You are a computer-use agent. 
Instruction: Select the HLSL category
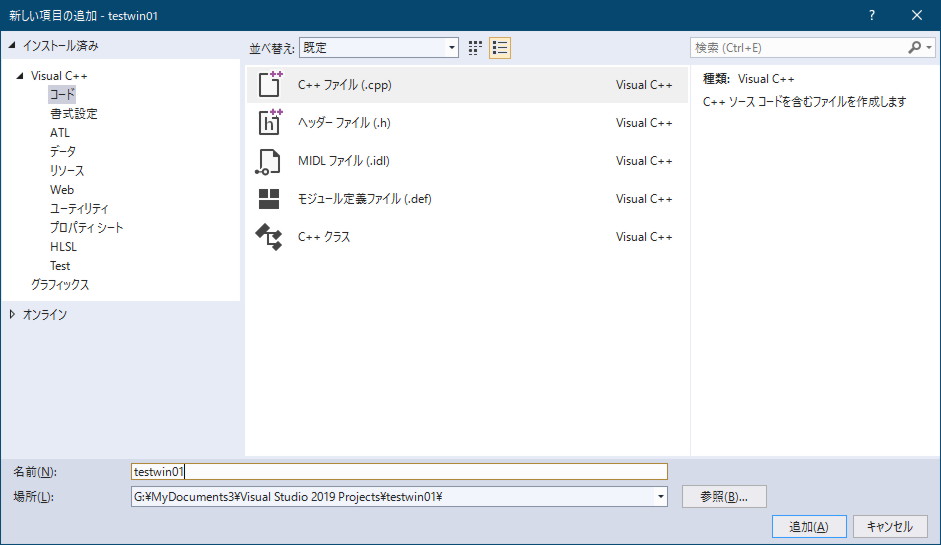pos(63,247)
